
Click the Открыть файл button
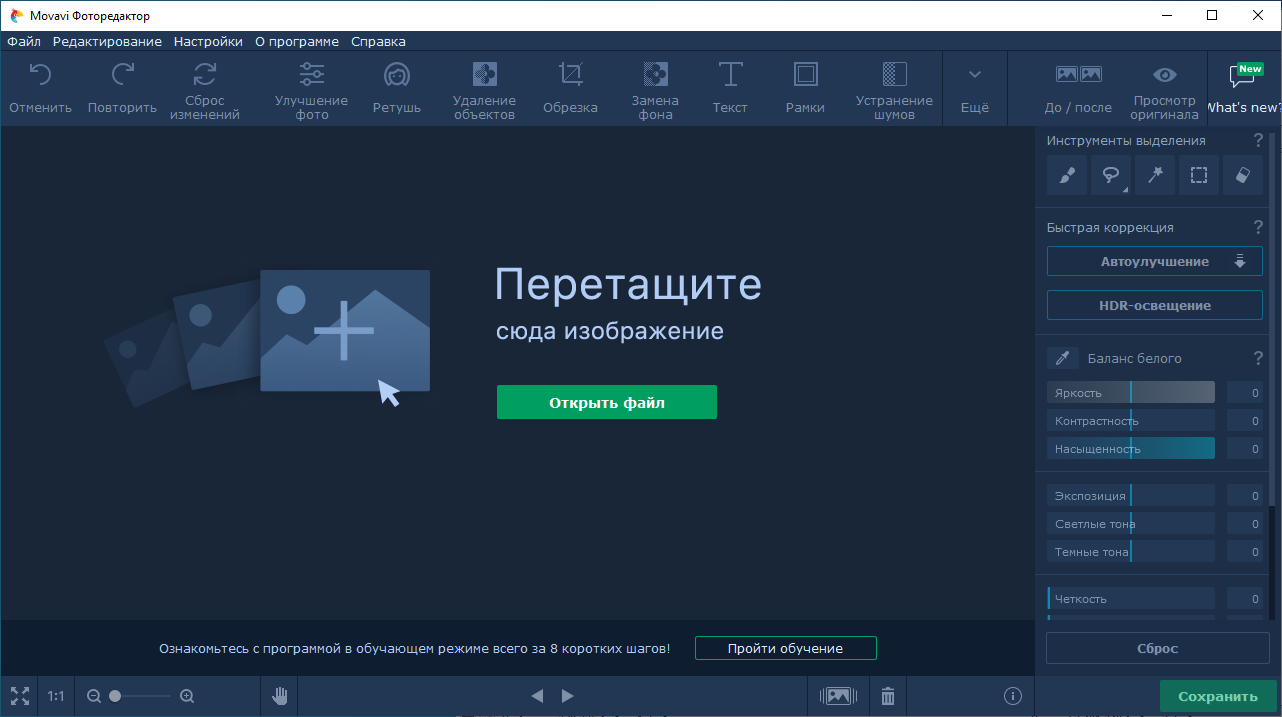point(606,403)
